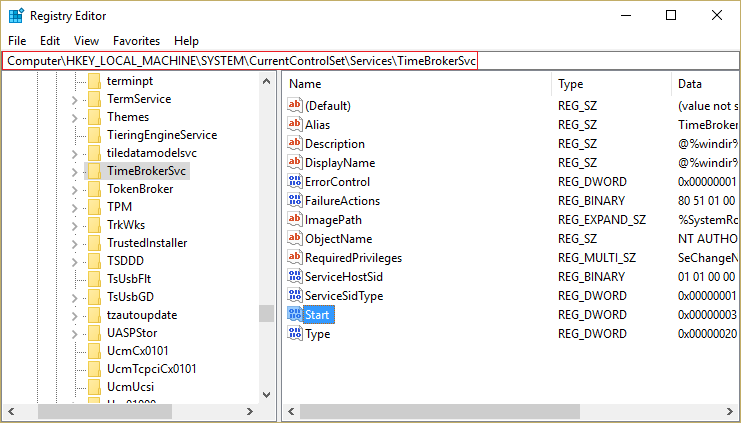Image resolution: width=741 pixels, height=423 pixels.
Task: Click the string icon next to ImagePath
Action: (295, 219)
